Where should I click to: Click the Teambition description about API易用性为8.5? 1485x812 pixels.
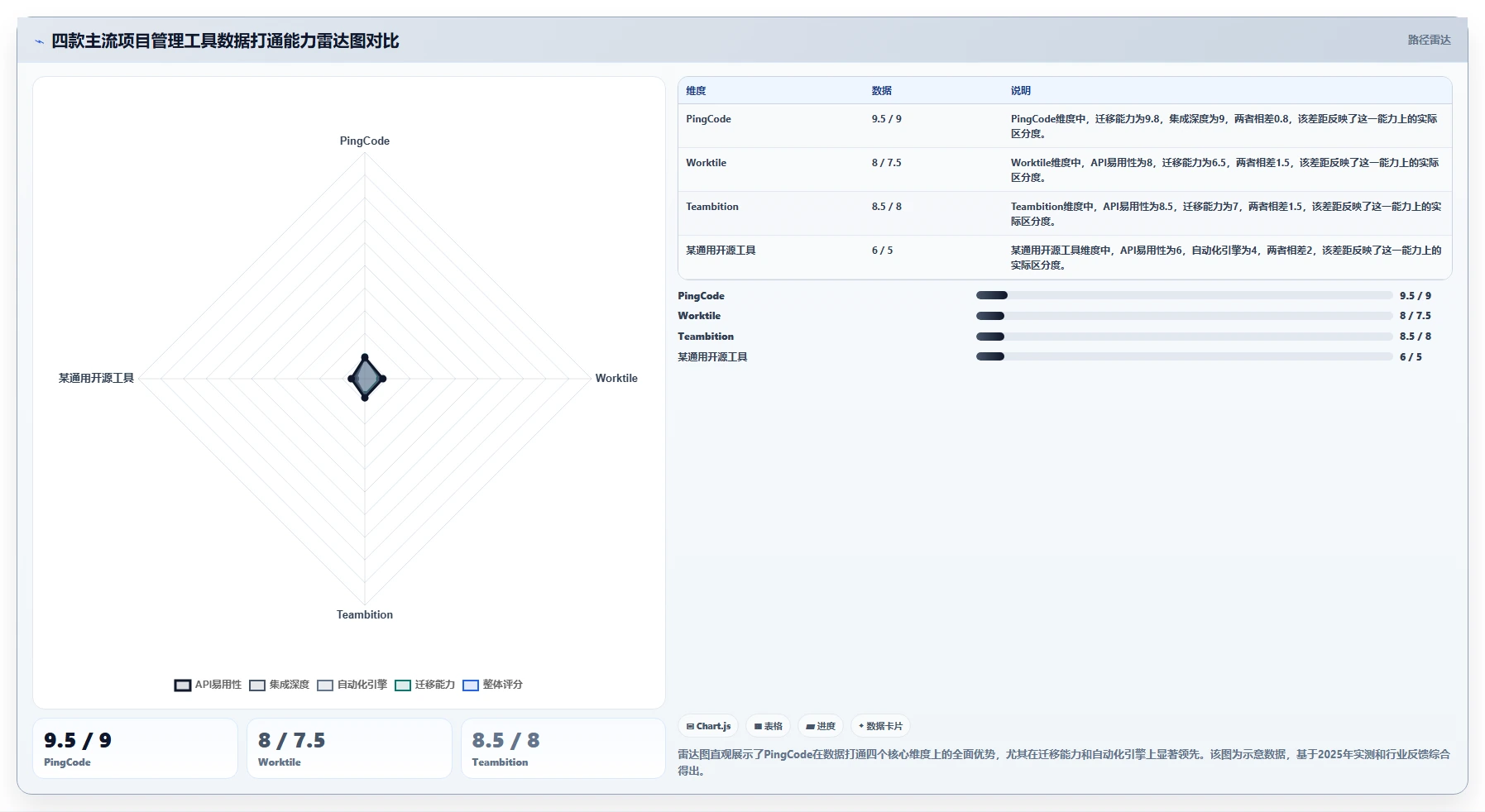click(x=1225, y=214)
